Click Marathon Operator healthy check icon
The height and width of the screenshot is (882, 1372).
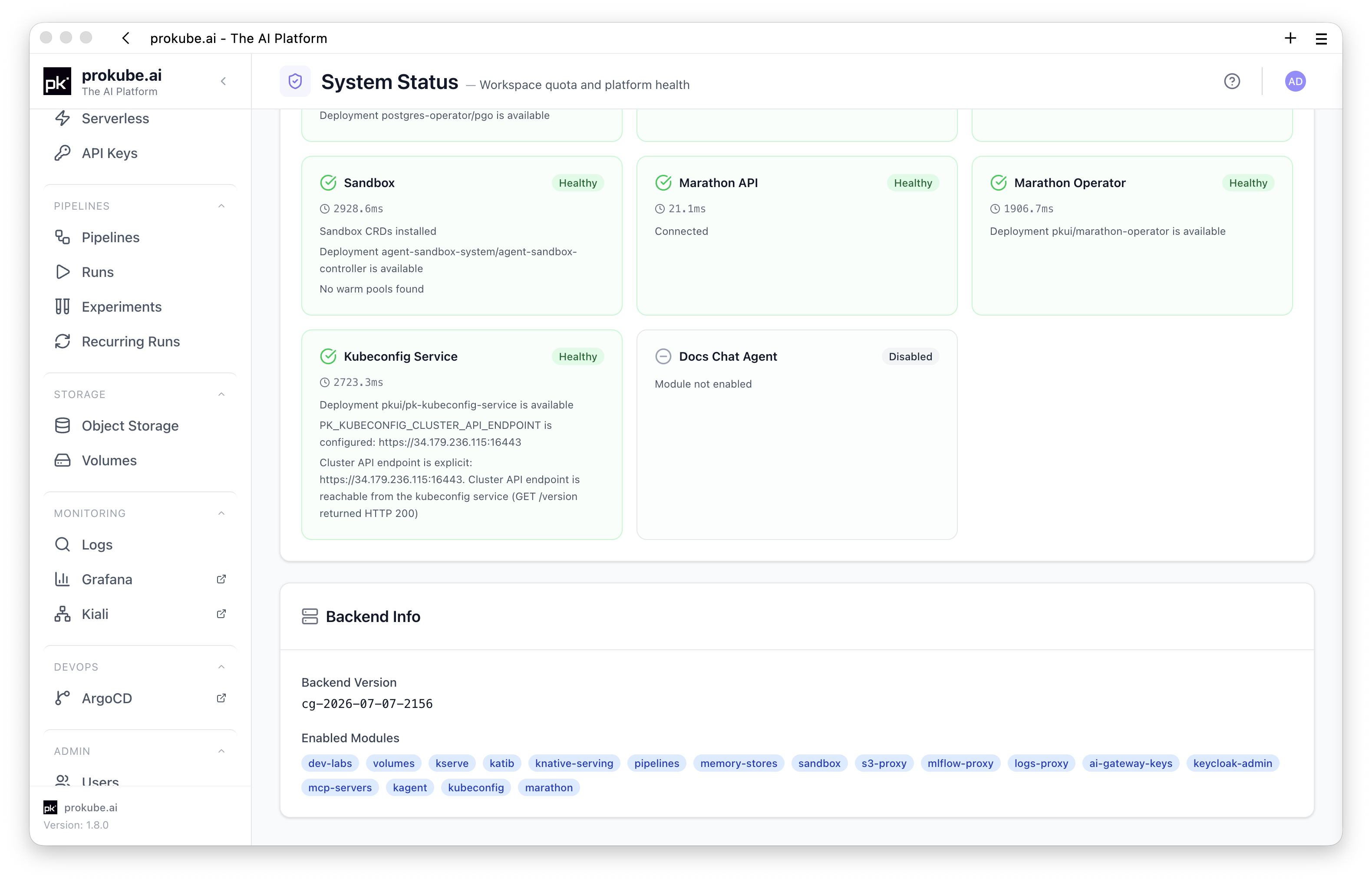[999, 183]
